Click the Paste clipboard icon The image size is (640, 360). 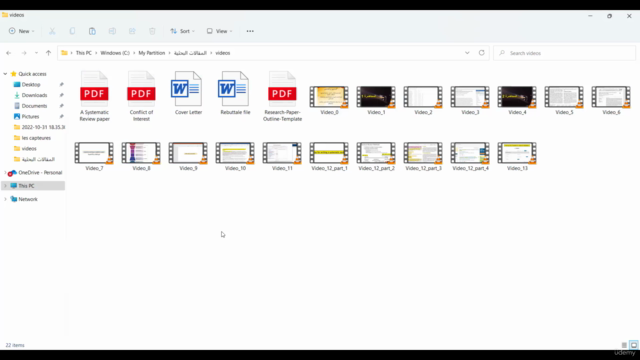tap(92, 31)
